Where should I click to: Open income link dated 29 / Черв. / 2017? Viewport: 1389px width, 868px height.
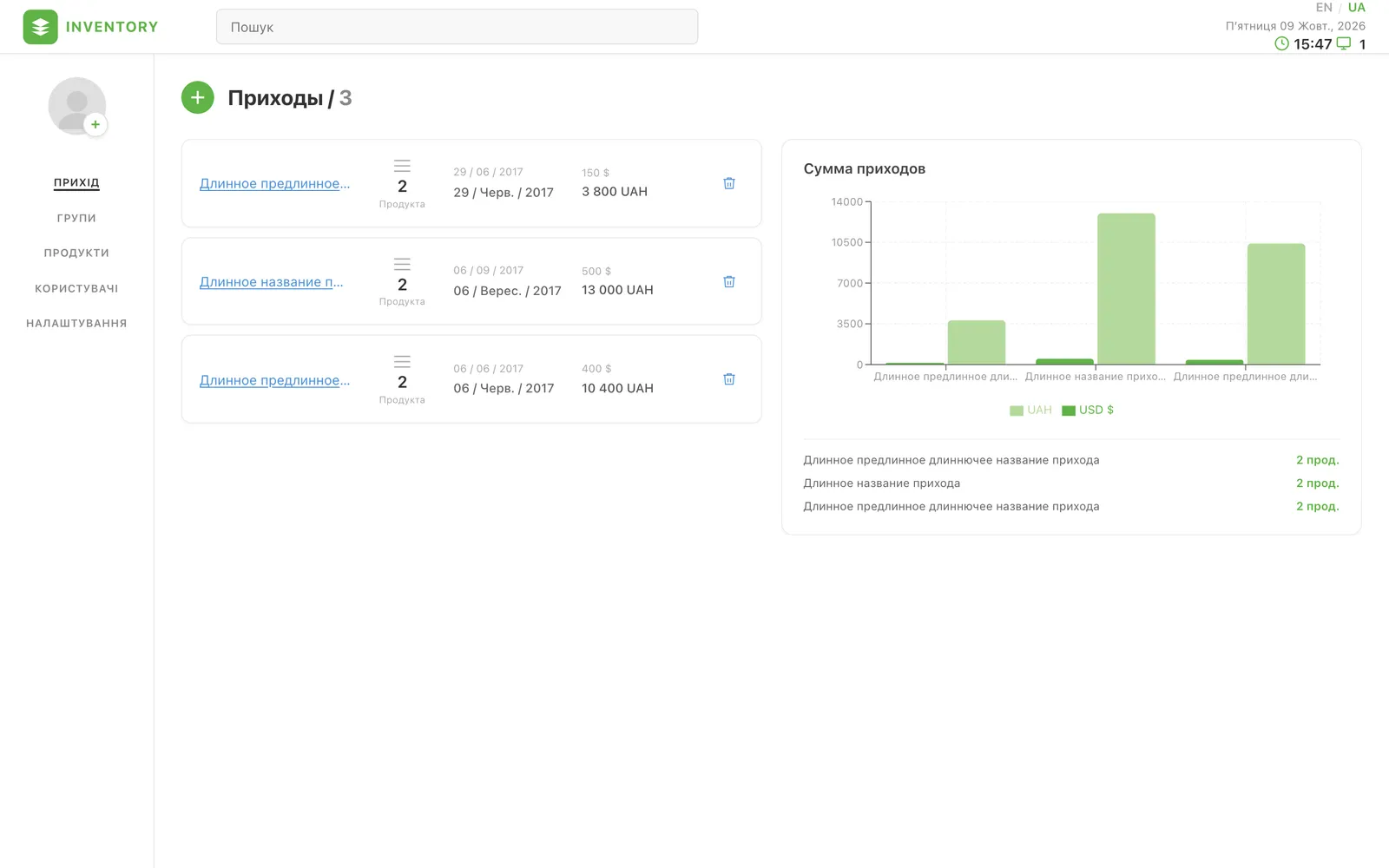(x=275, y=183)
